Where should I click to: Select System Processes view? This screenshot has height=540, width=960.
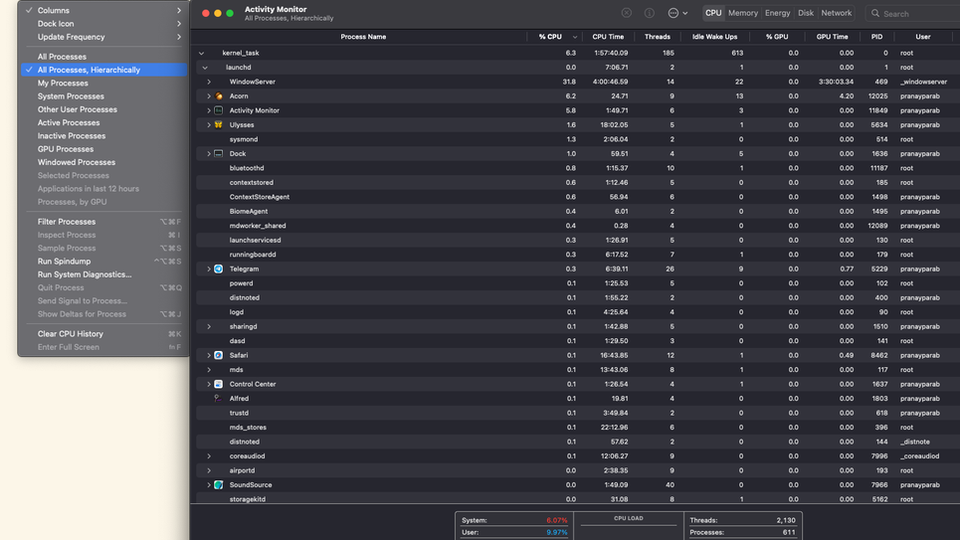point(103,96)
